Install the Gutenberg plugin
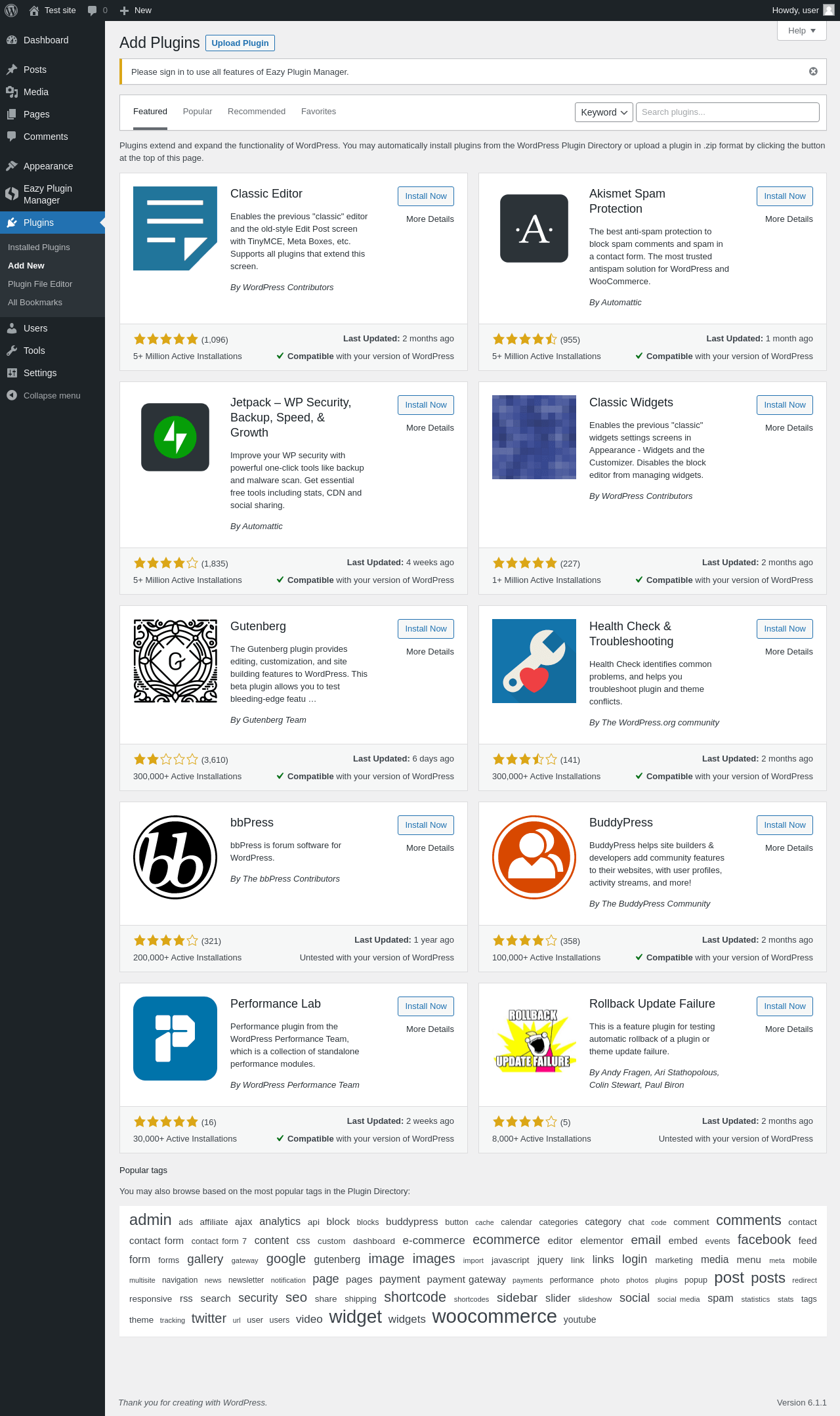 tap(426, 629)
